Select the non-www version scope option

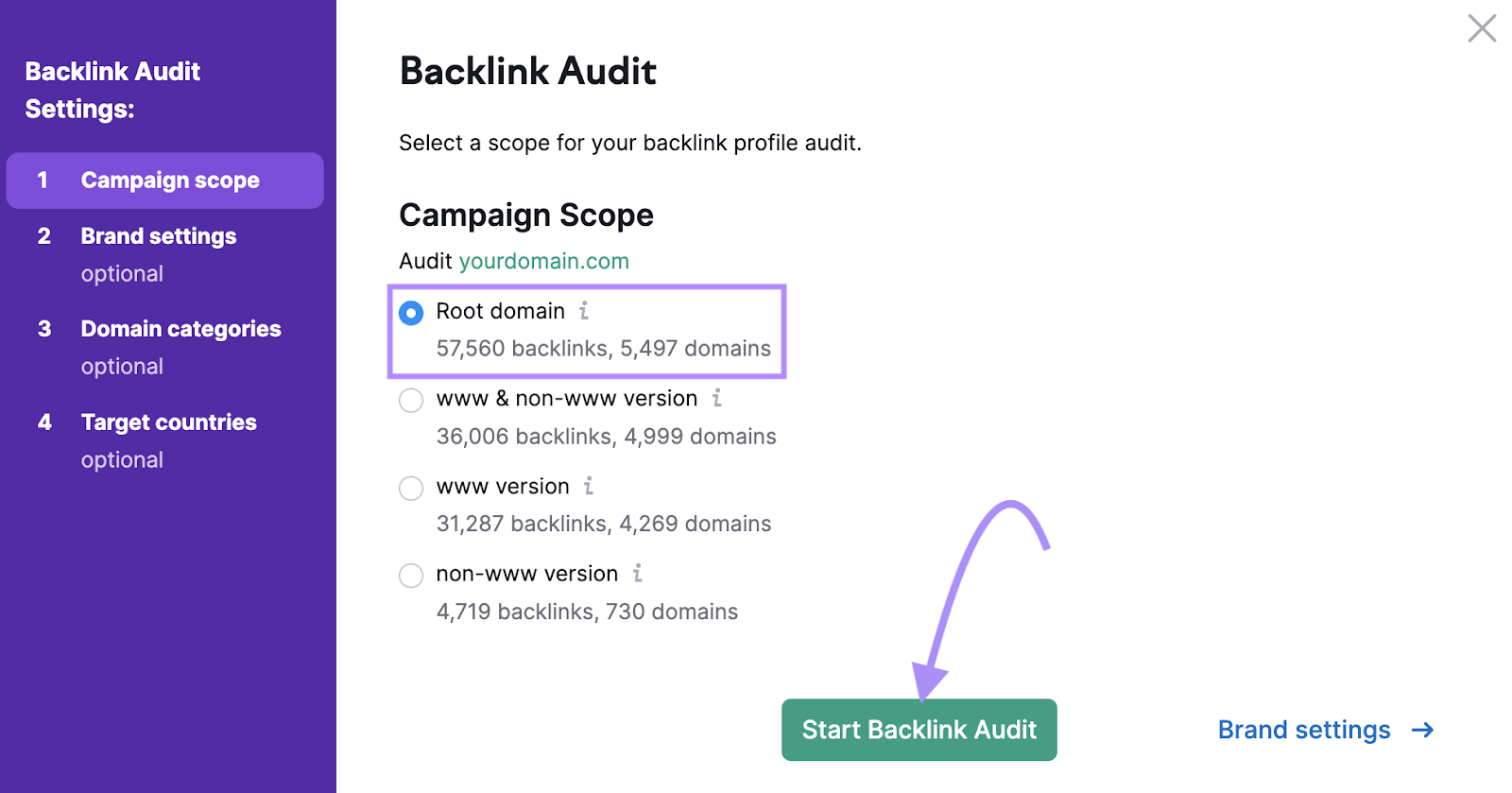tap(411, 575)
